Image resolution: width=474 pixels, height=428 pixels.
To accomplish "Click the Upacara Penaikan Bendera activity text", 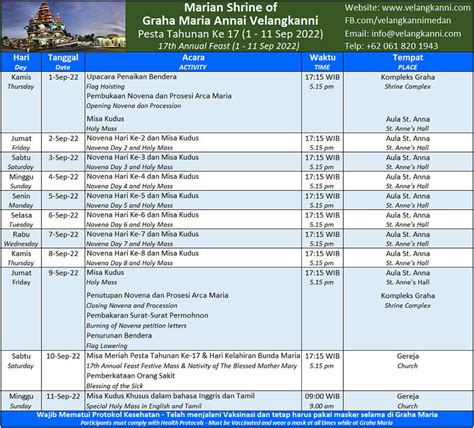I will point(132,77).
